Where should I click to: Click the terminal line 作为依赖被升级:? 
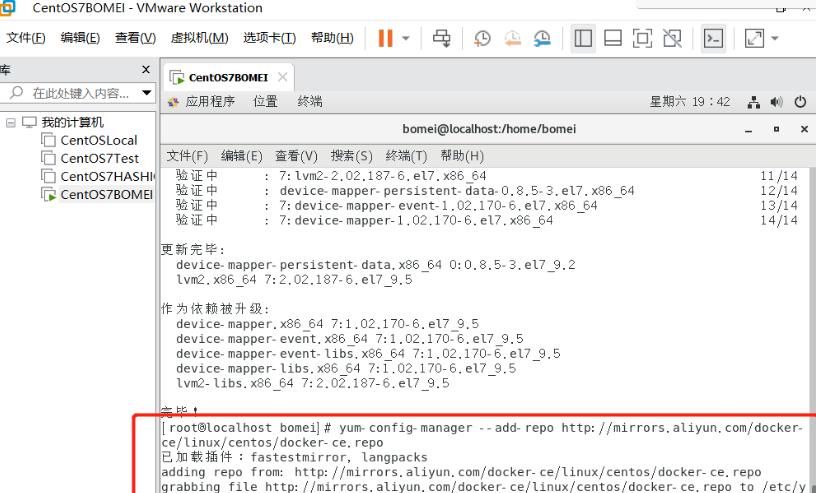pos(215,309)
